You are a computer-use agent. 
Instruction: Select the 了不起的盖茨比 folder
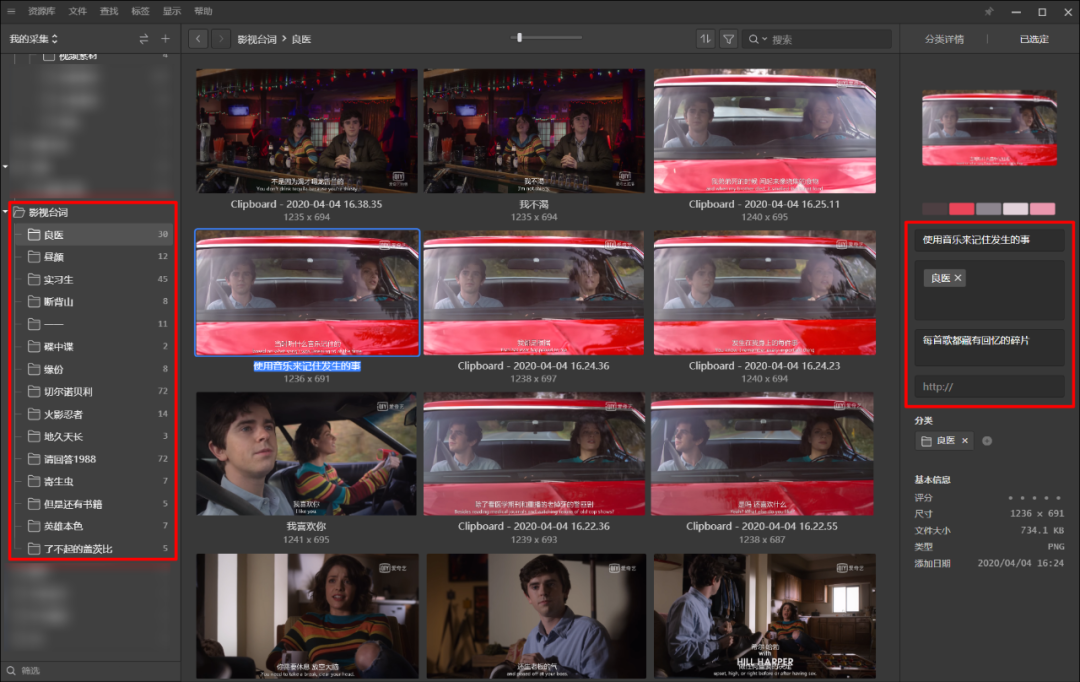click(92, 548)
